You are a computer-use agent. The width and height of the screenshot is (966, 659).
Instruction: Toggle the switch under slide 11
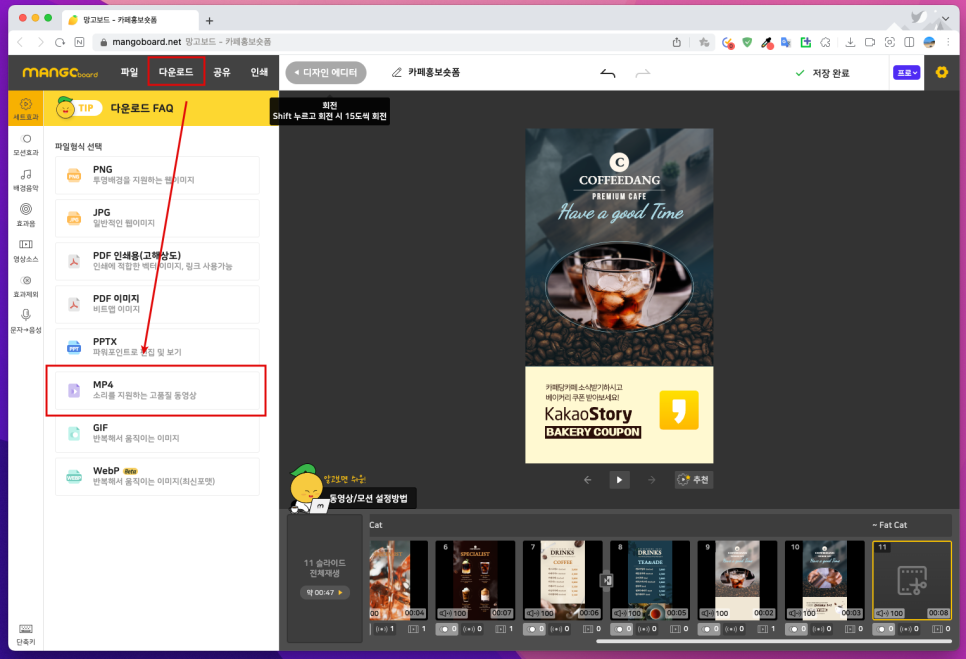coord(883,629)
